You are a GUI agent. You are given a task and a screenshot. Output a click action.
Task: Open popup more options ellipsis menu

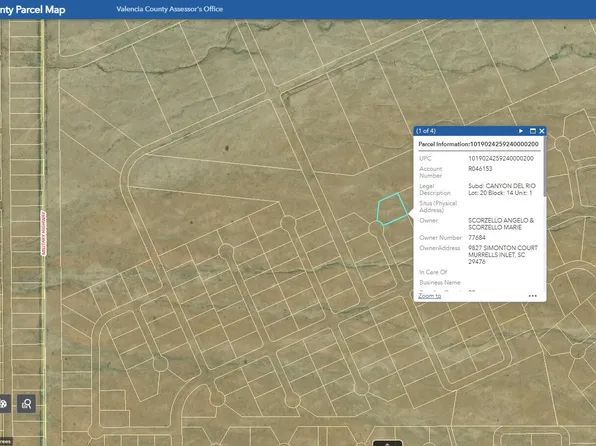coord(533,296)
